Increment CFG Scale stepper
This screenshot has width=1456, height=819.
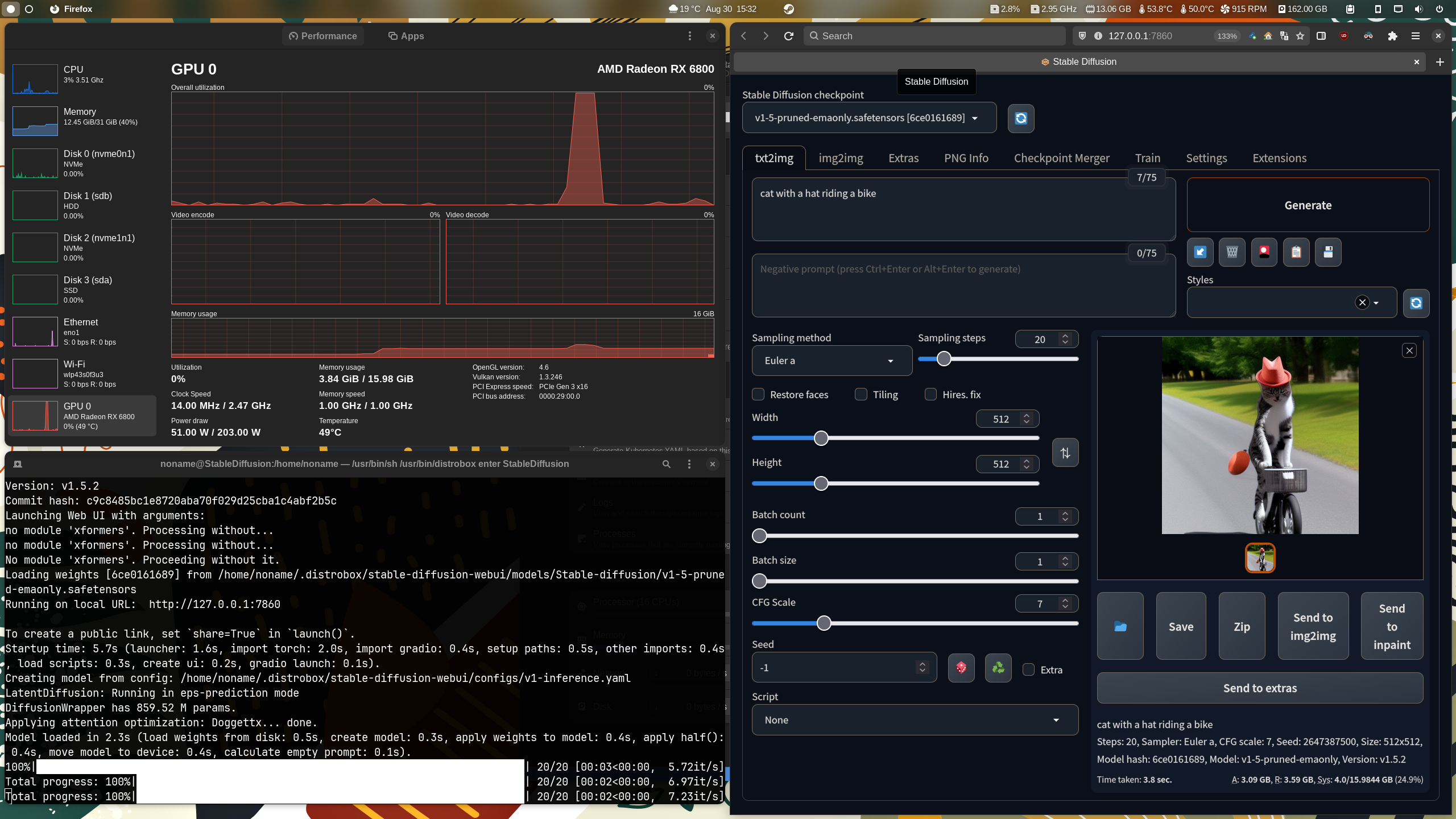tap(1065, 601)
